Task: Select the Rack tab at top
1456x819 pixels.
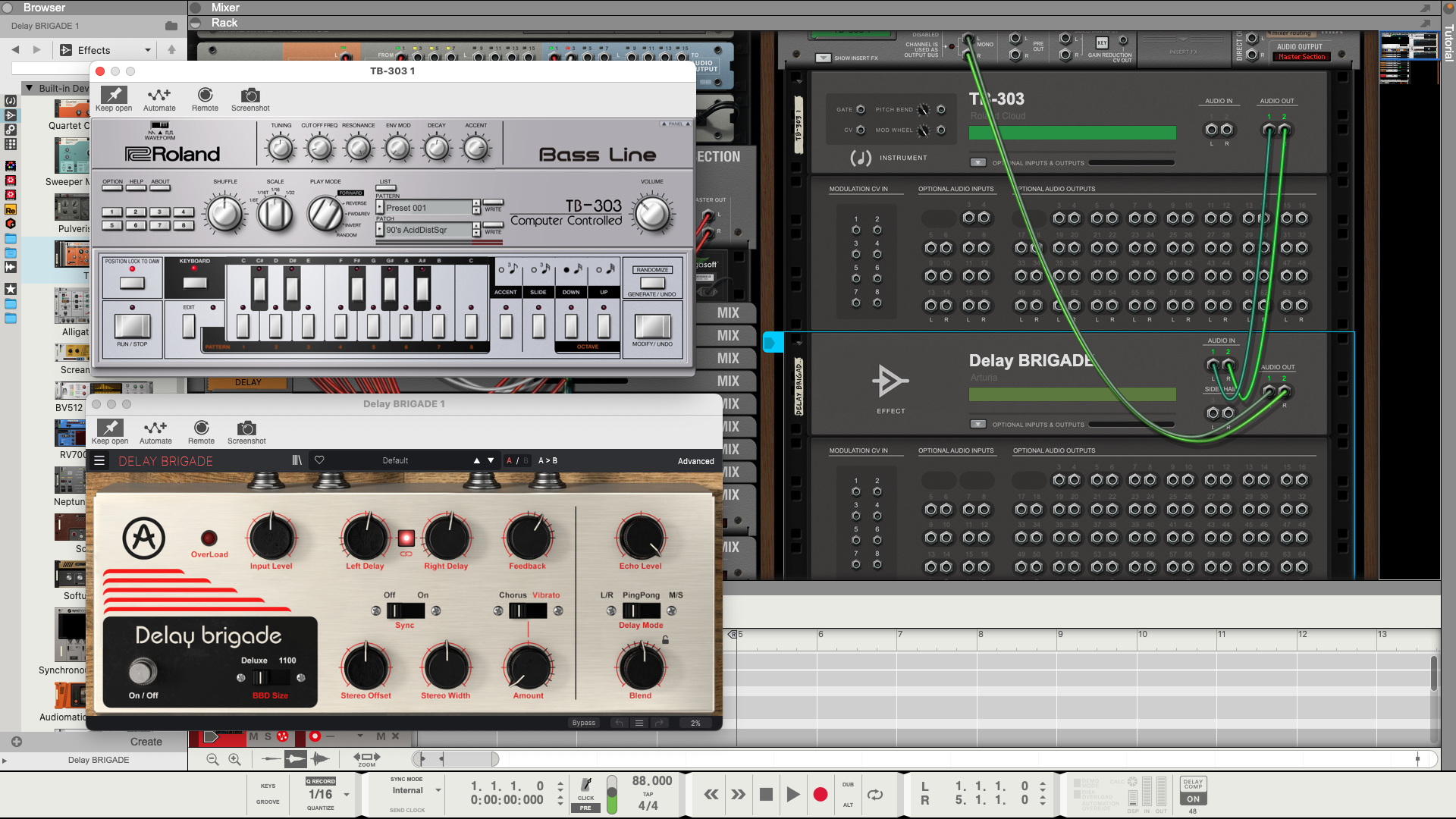Action: click(x=222, y=22)
